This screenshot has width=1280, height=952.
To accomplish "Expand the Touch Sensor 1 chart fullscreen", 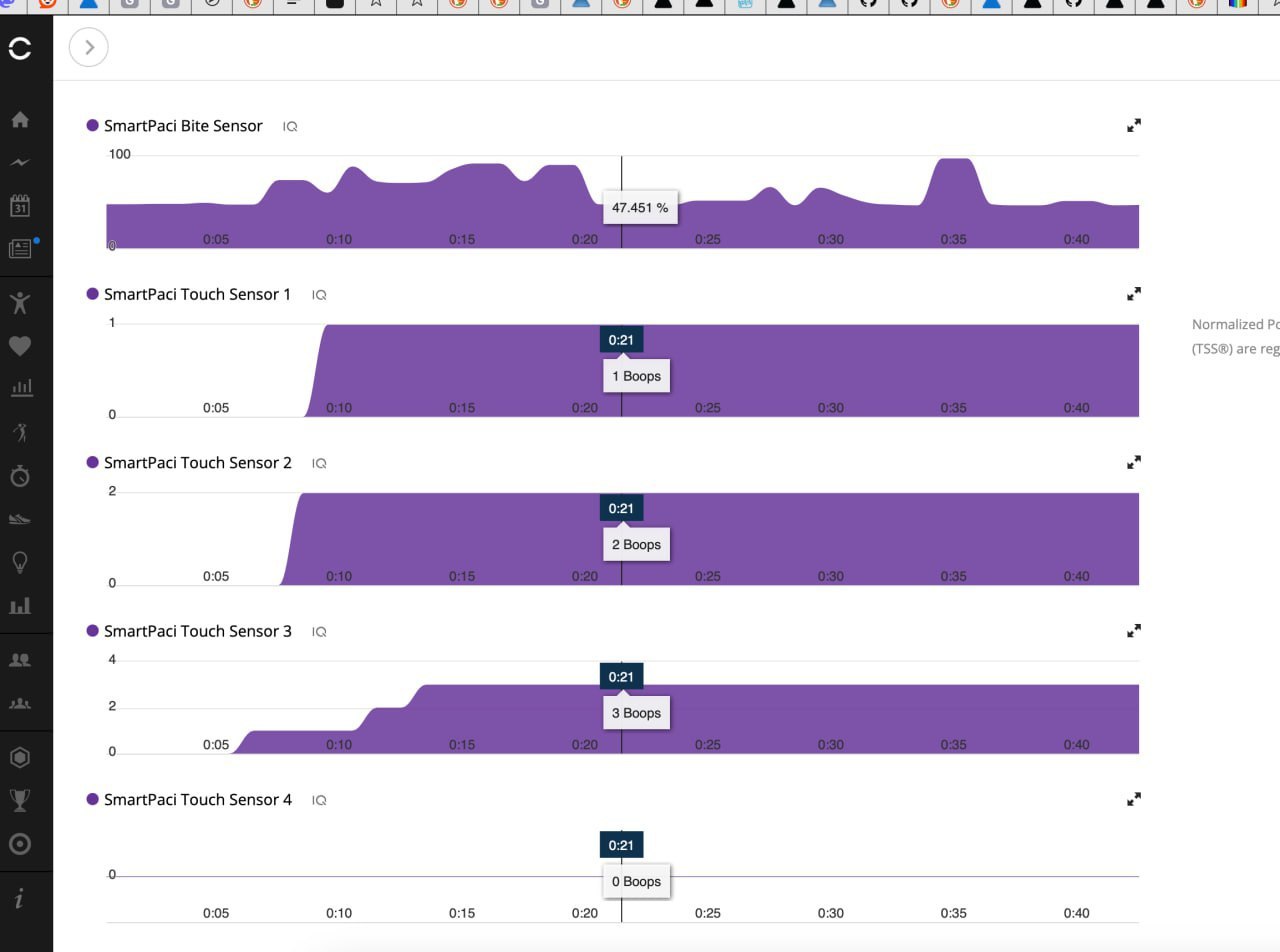I will pos(1134,294).
